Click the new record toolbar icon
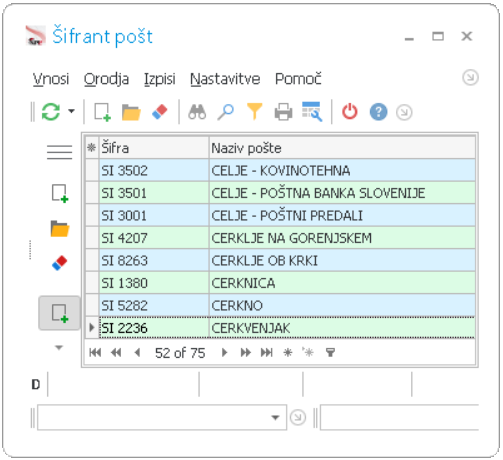The height and width of the screenshot is (460, 503). point(102,112)
